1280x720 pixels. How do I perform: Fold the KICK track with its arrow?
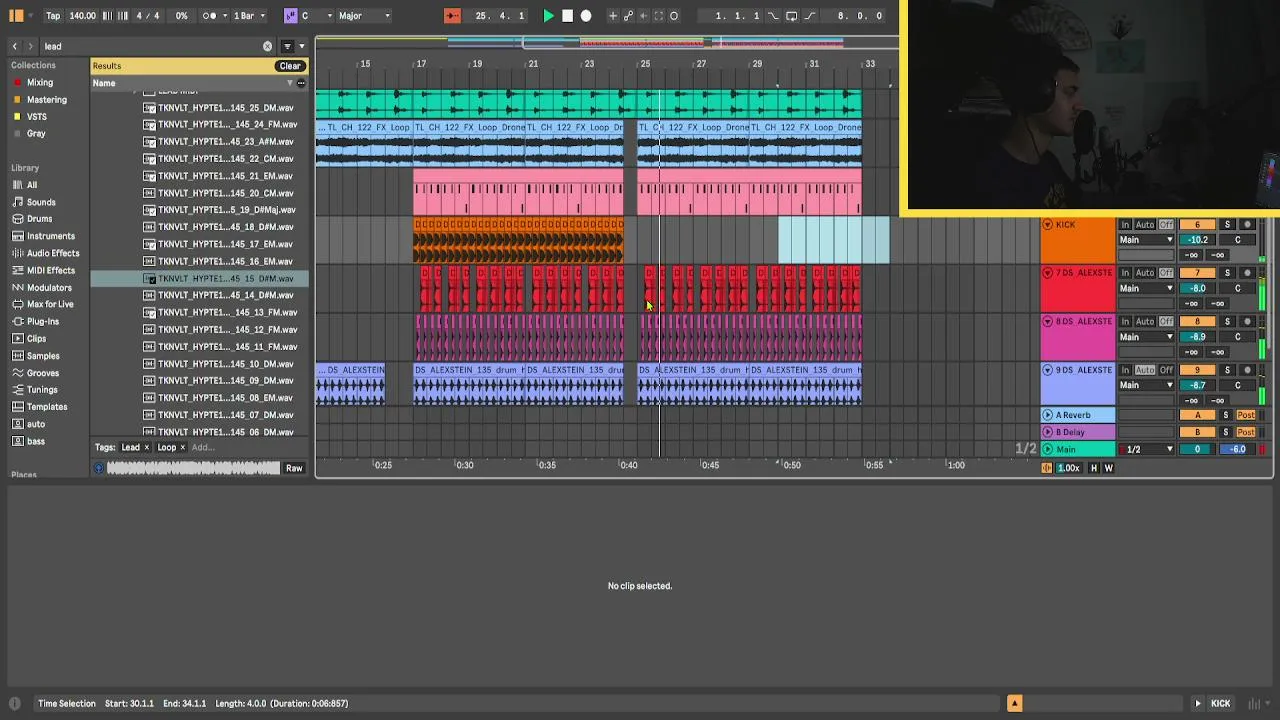[x=1047, y=224]
